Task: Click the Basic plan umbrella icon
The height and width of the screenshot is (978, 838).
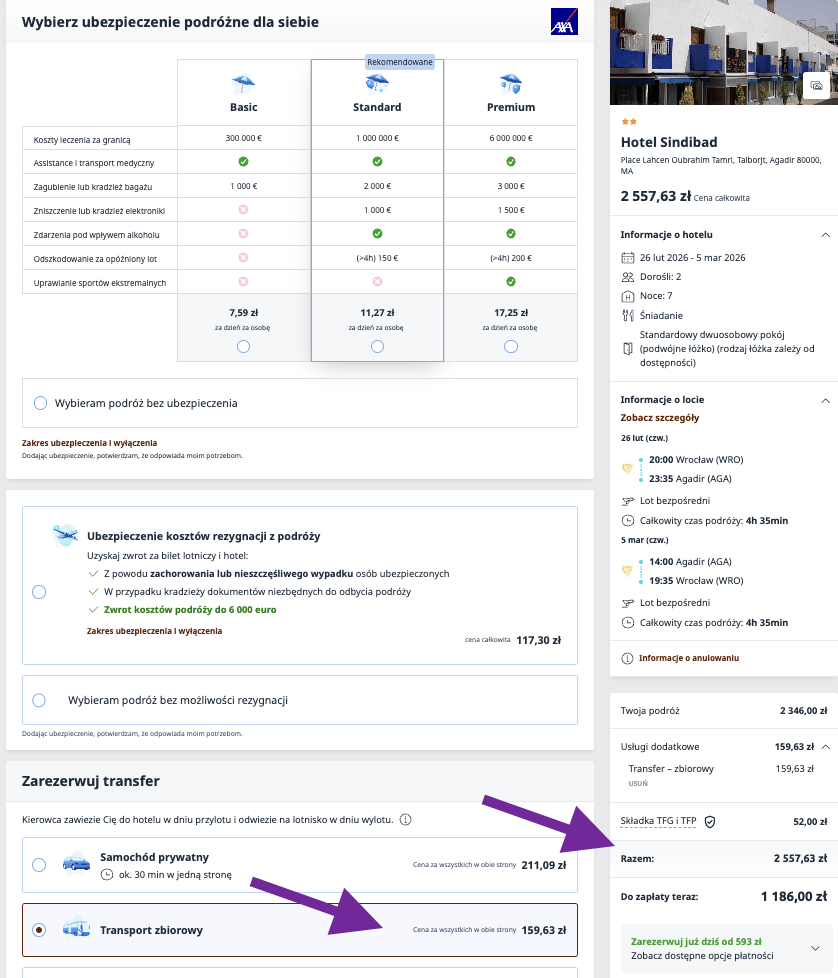Action: coord(243,84)
